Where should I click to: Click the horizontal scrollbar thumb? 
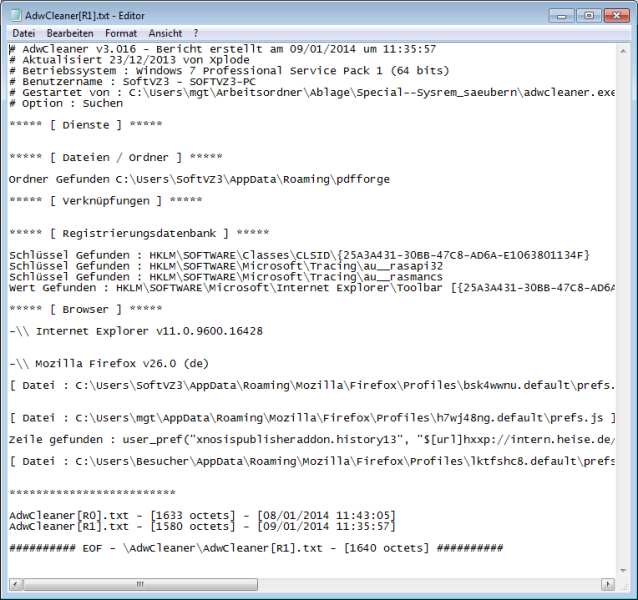coord(140,585)
